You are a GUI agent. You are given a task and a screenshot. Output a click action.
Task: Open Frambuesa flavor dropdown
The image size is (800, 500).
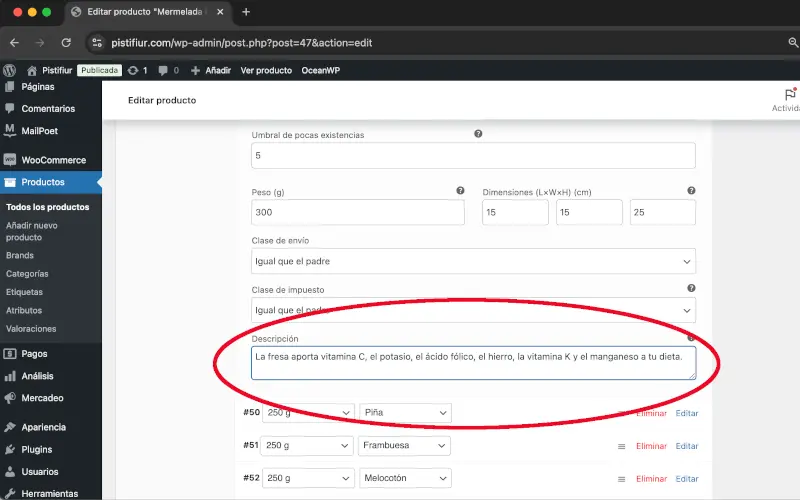point(404,445)
